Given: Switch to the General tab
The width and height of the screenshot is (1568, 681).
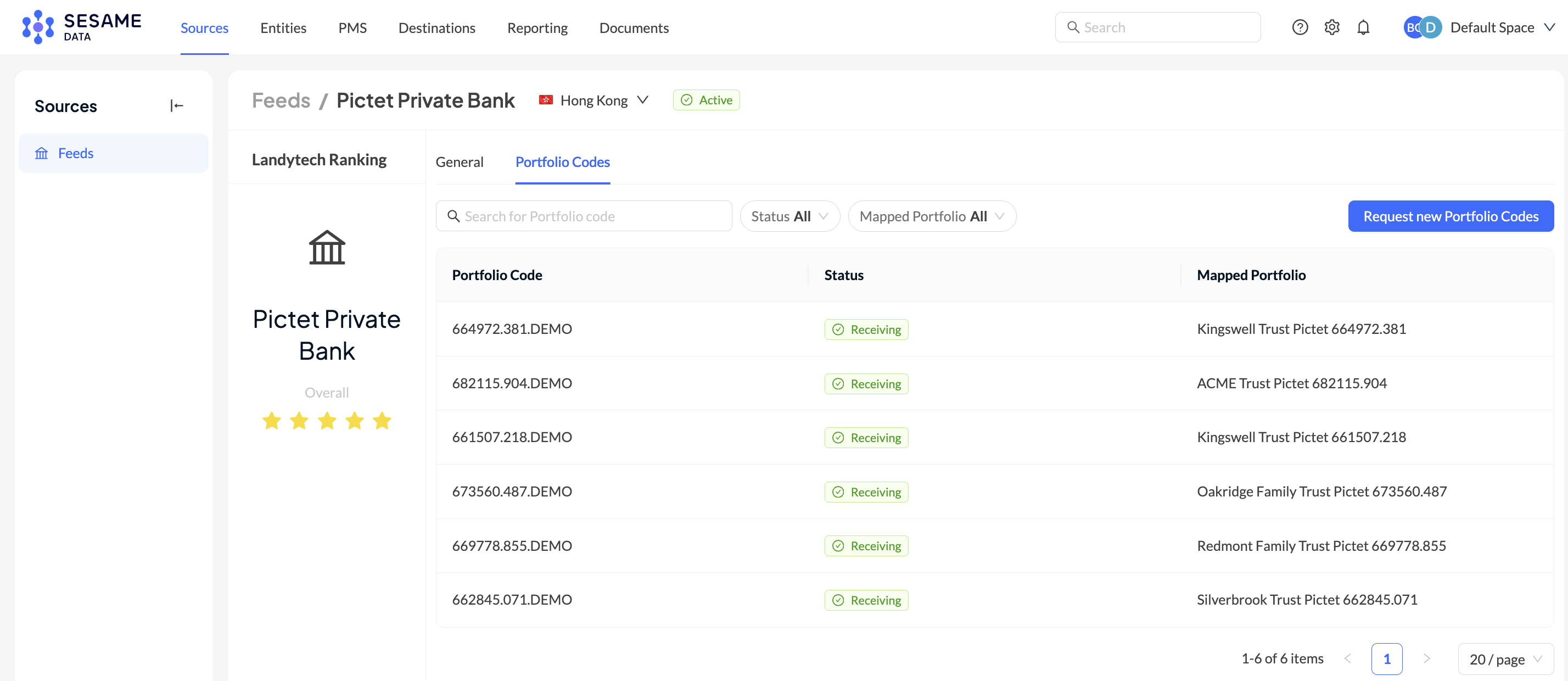Looking at the screenshot, I should (x=459, y=162).
